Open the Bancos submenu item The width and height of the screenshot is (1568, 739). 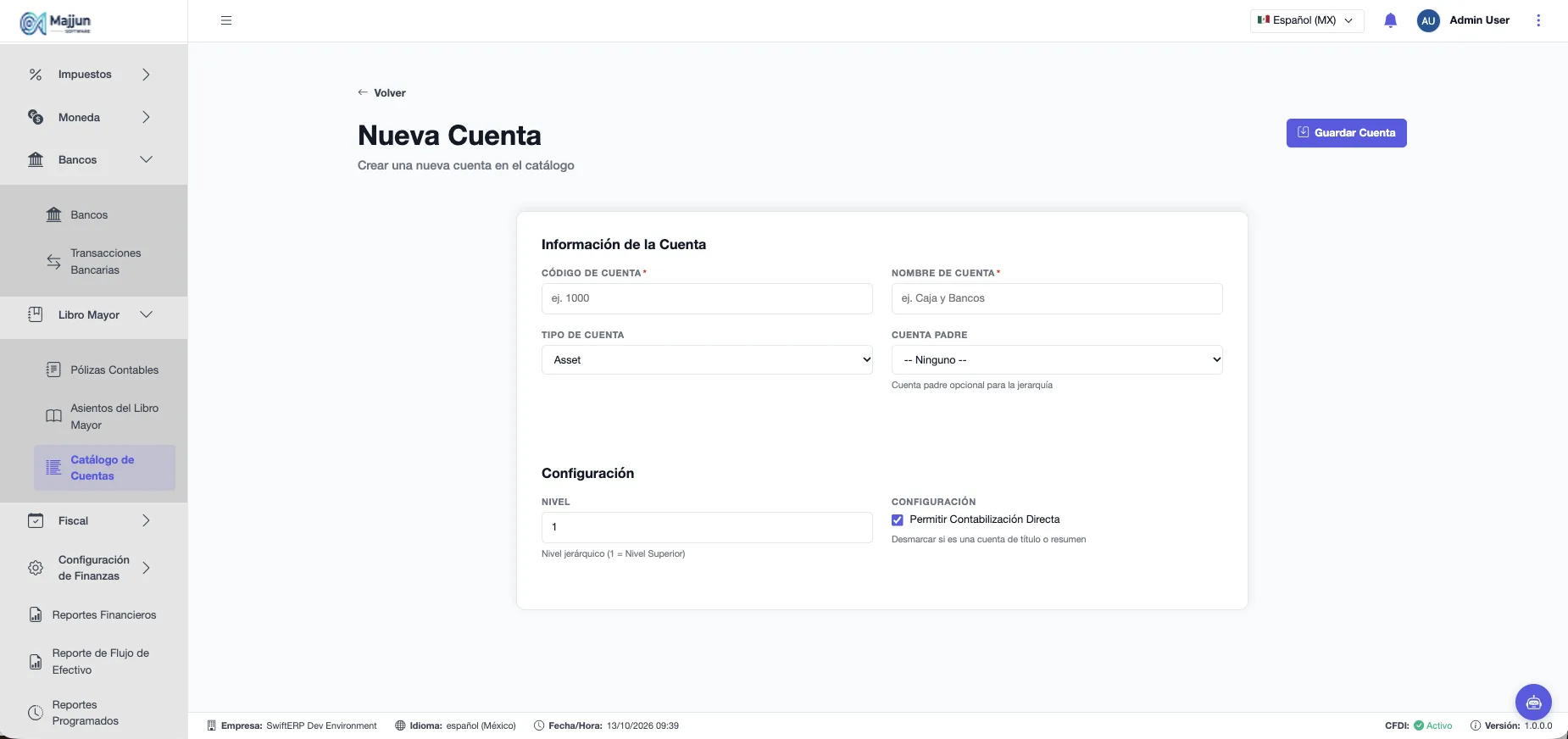pyautogui.click(x=104, y=215)
